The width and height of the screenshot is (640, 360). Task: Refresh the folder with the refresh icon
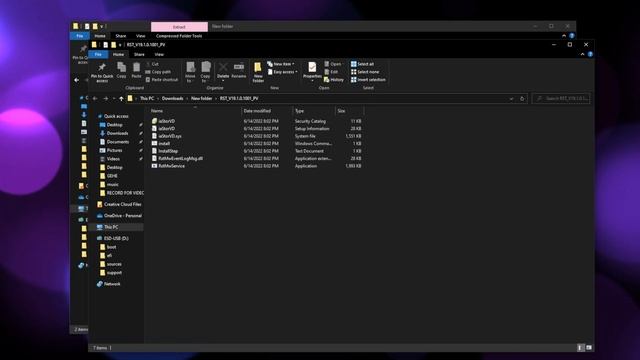[x=522, y=98]
